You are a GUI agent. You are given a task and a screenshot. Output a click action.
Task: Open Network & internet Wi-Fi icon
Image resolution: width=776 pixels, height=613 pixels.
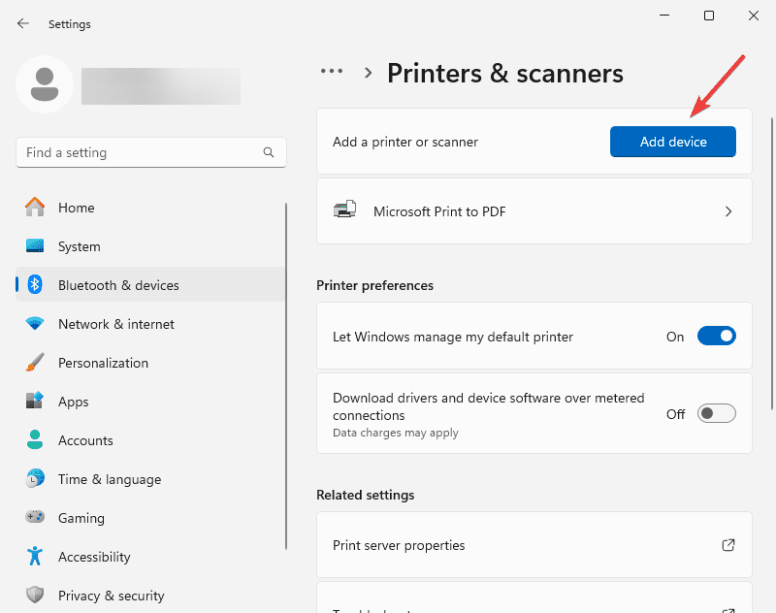click(x=35, y=324)
